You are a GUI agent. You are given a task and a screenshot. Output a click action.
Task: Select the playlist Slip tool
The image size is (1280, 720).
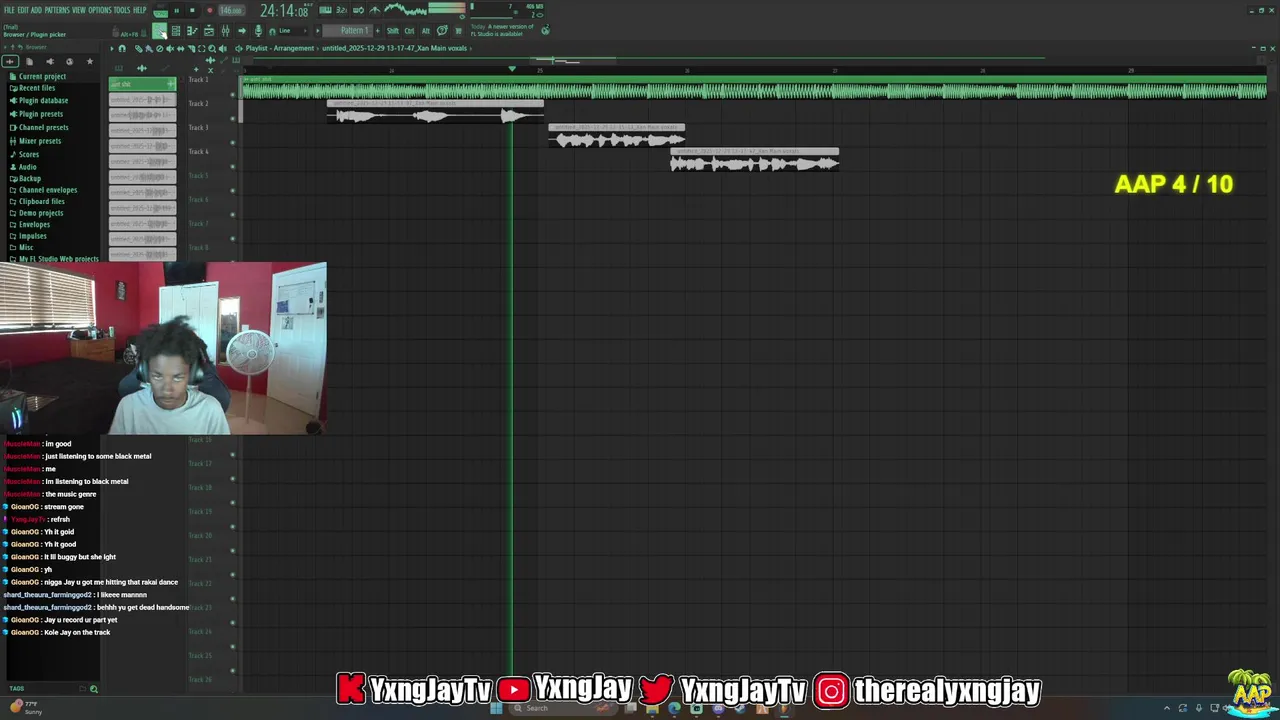[180, 48]
